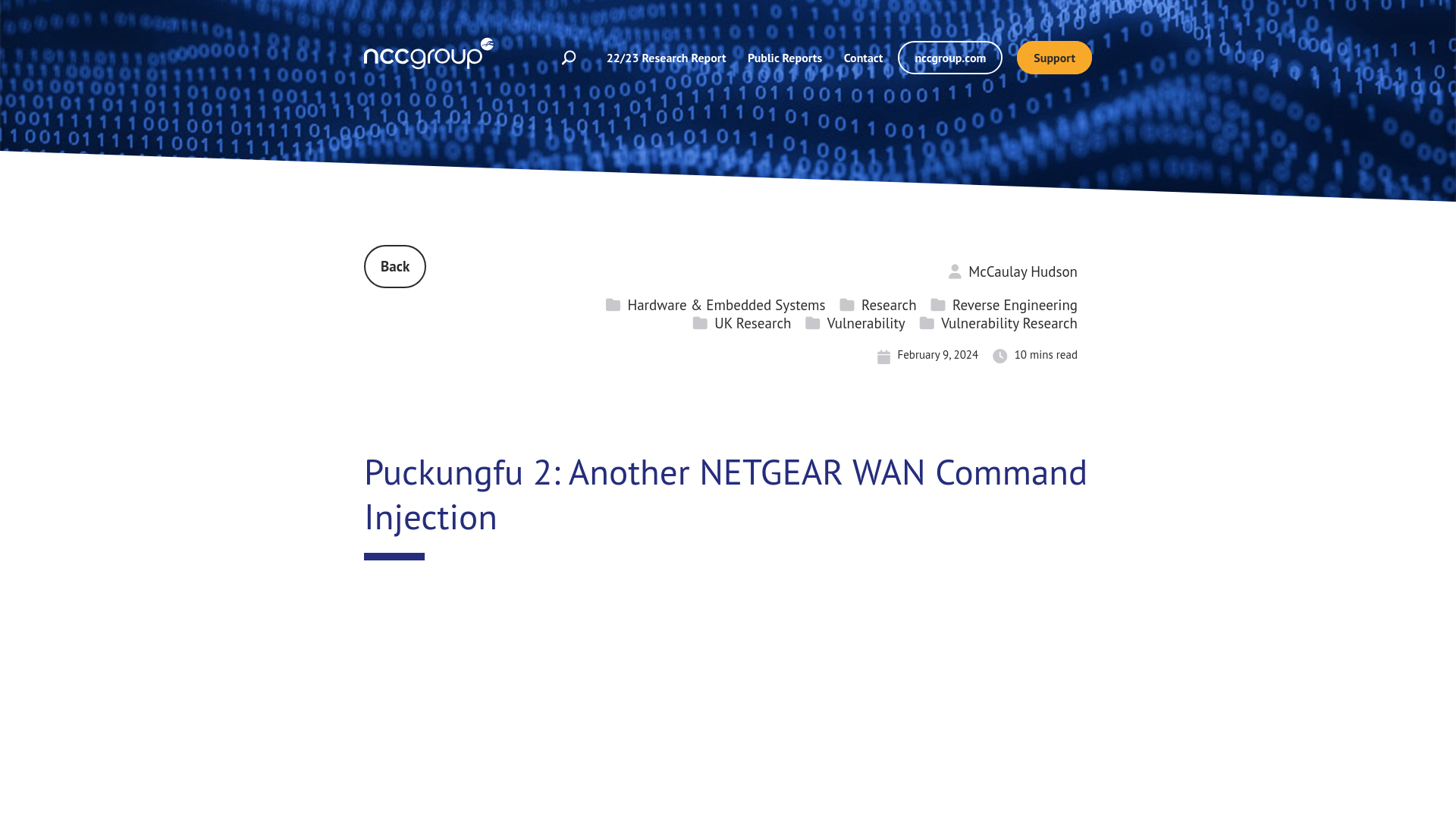Click the clock icon next to 10 mins read
This screenshot has height=819, width=1456.
999,355
